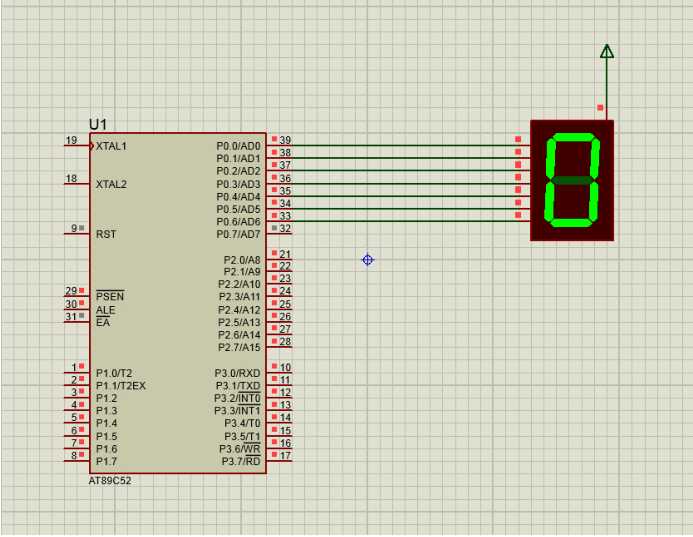Click the P1.5 pin label
693x537 pixels.
pyautogui.click(x=107, y=436)
